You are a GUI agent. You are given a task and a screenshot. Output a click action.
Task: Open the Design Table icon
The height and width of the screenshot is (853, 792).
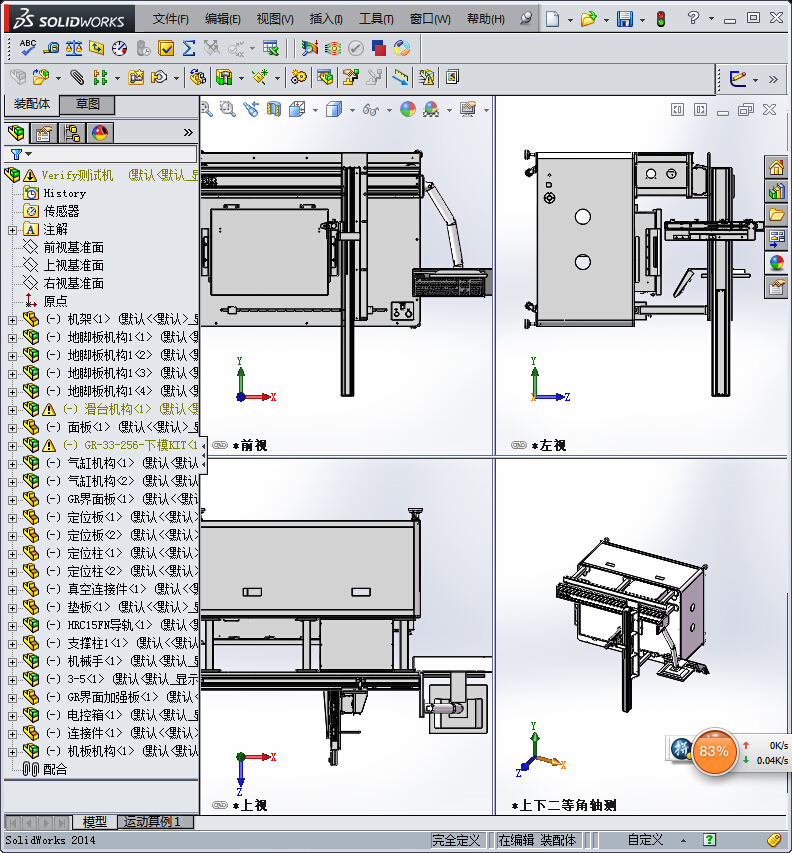click(270, 48)
